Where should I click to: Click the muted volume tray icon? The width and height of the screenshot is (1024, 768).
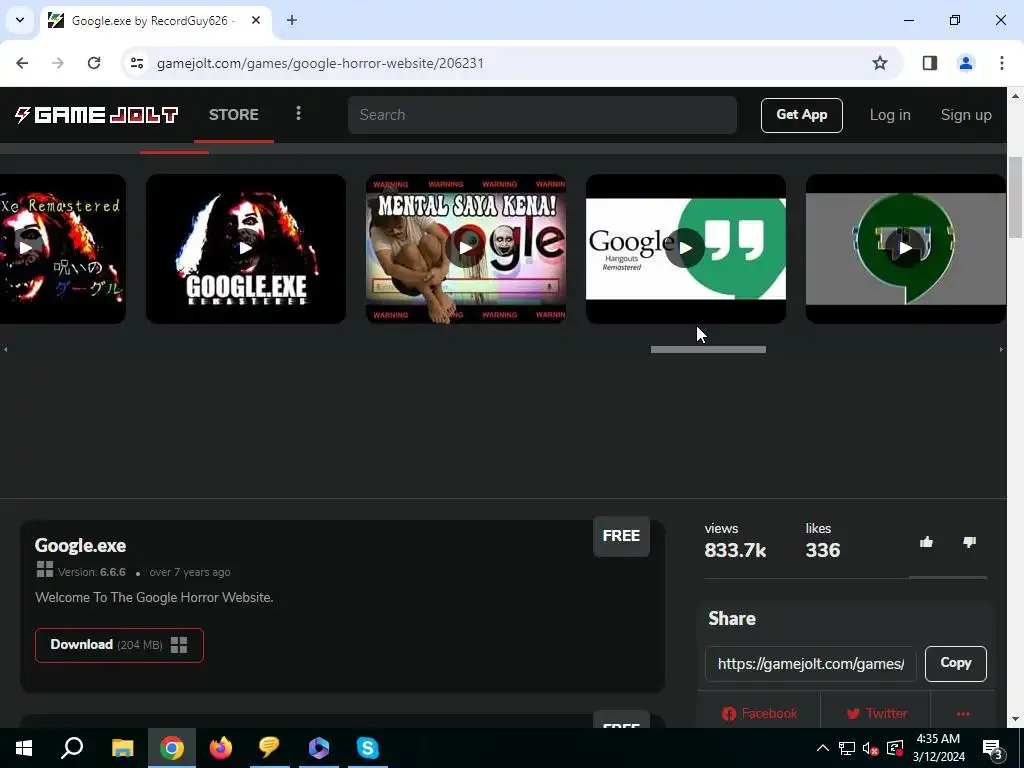[871, 748]
